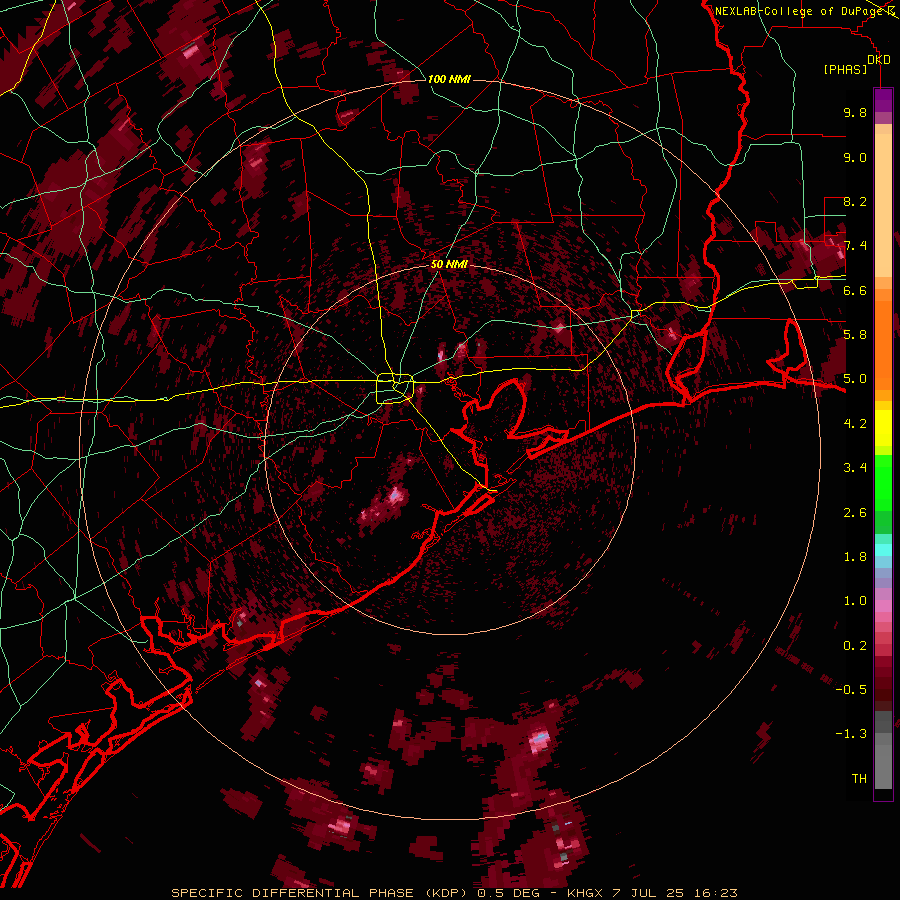Click the 5.8 scale value
The height and width of the screenshot is (900, 900).
click(855, 335)
